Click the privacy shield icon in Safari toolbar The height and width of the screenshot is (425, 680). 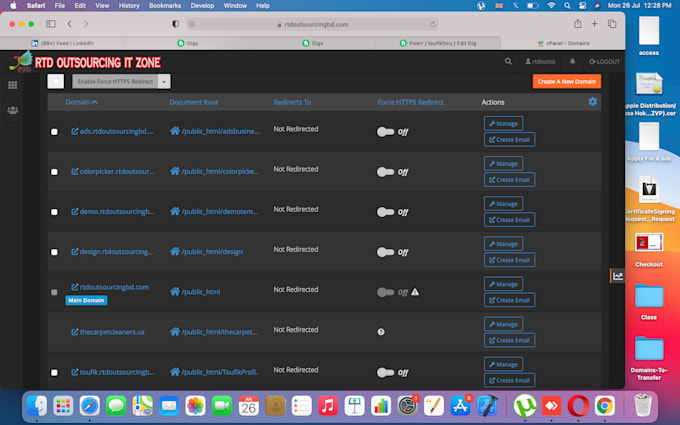175,24
